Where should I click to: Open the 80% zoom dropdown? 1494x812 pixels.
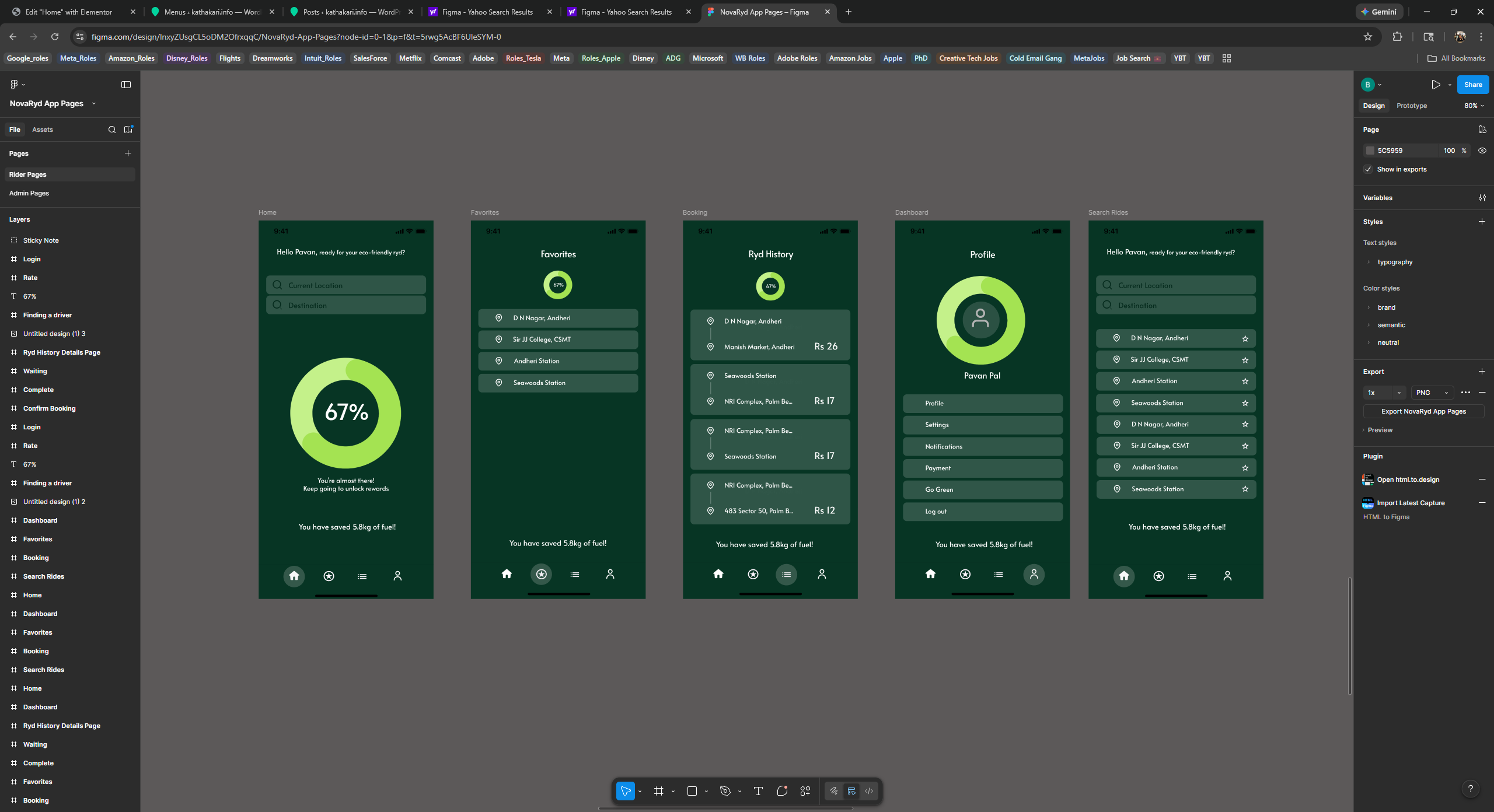point(1474,106)
